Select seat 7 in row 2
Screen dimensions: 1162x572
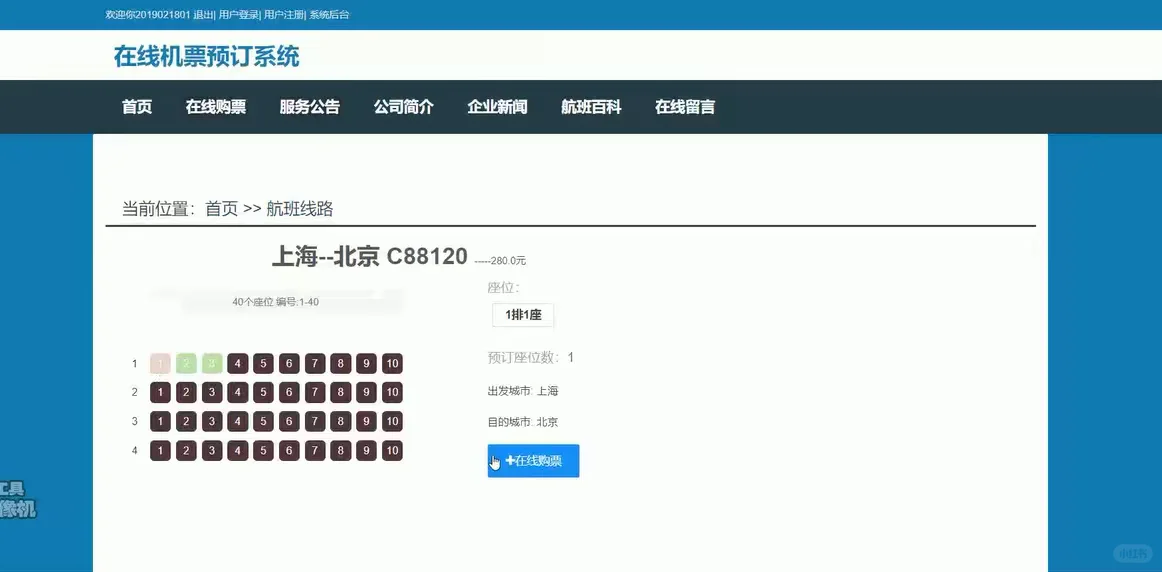[x=315, y=392]
